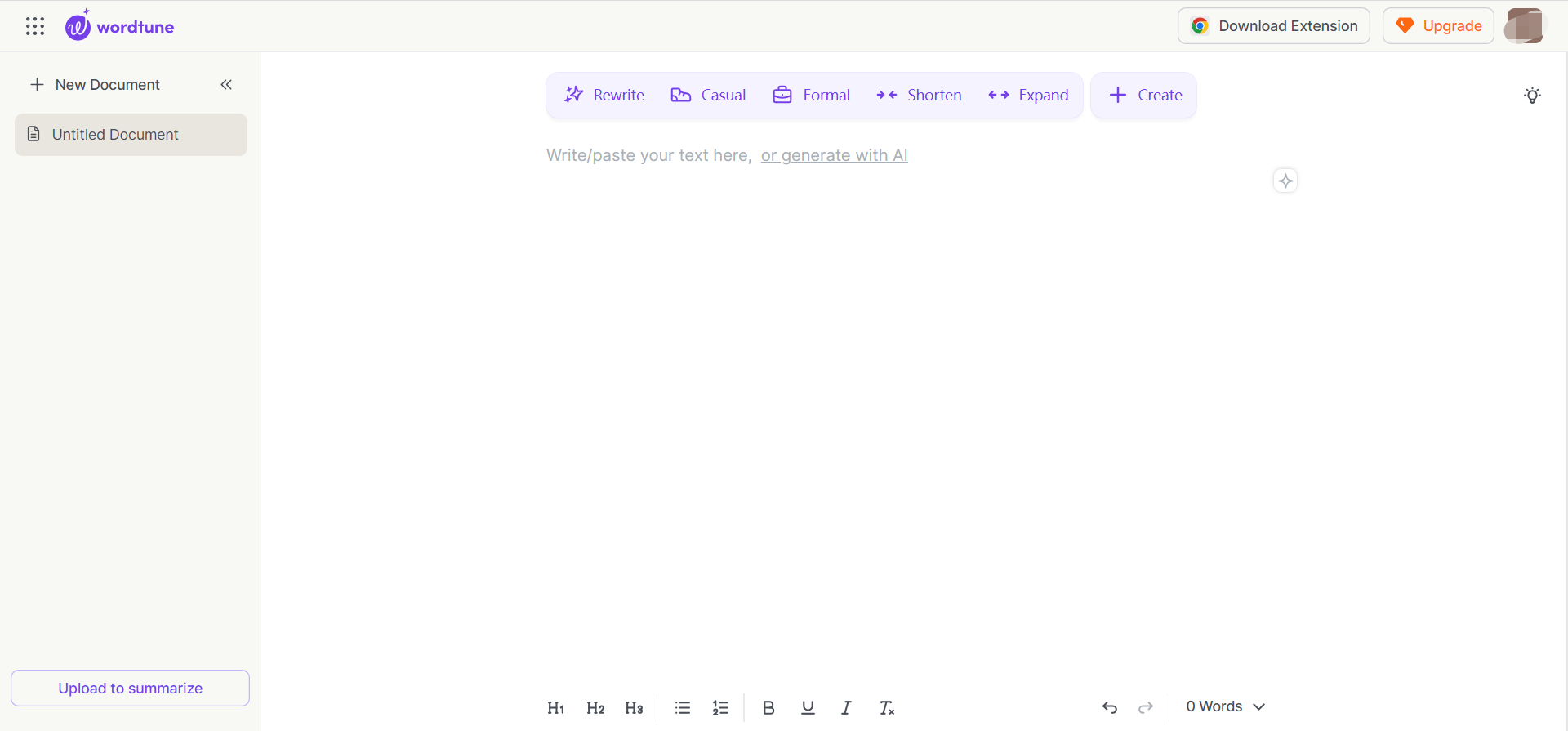Create a New Document
The image size is (1568, 731).
[96, 85]
